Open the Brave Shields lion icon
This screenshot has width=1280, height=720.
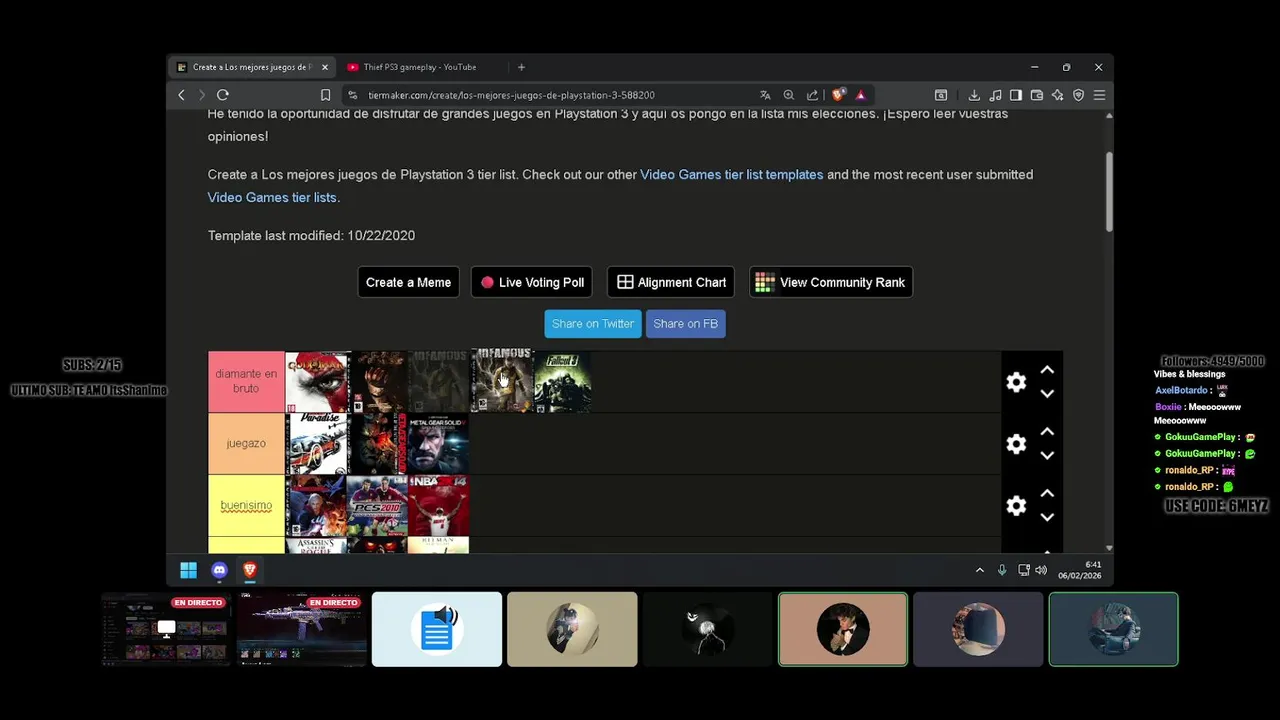tap(838, 95)
